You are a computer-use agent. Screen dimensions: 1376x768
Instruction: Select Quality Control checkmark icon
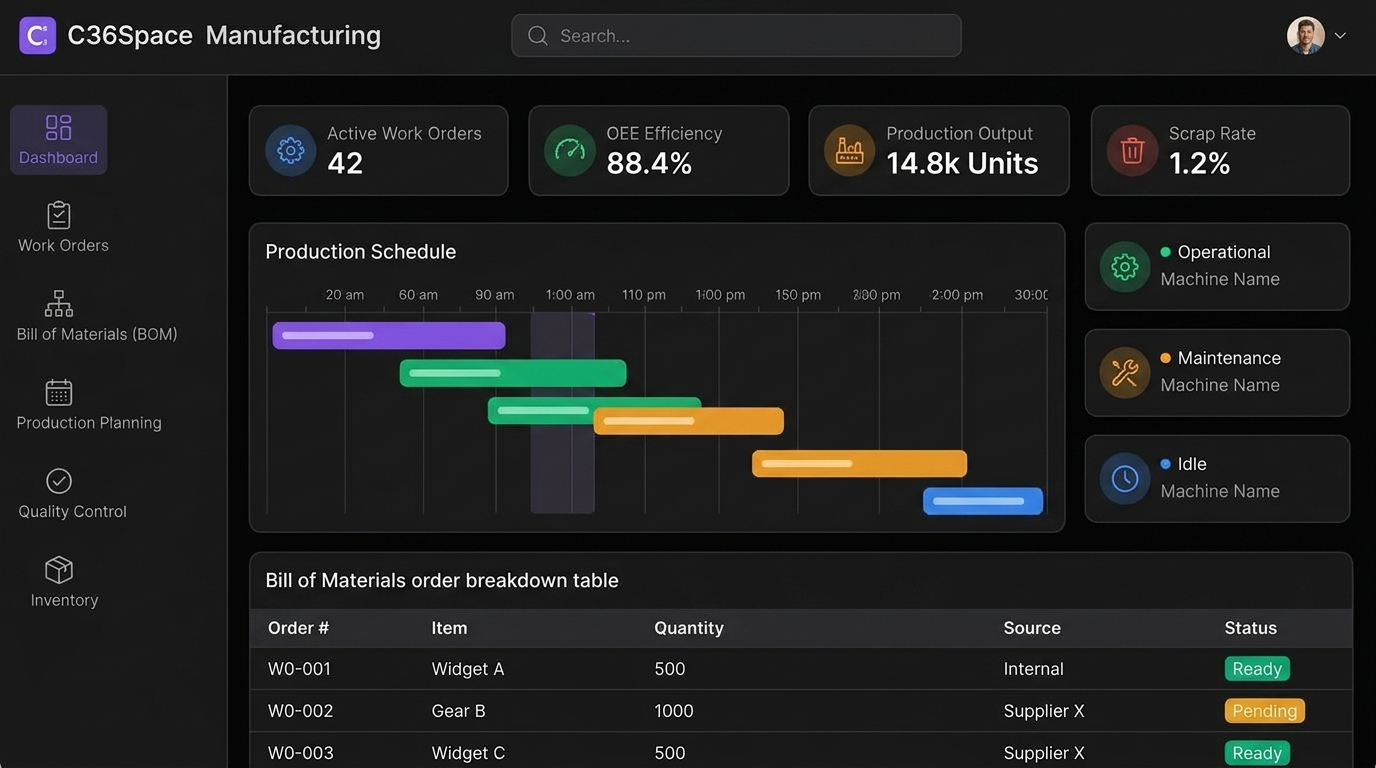(x=59, y=481)
